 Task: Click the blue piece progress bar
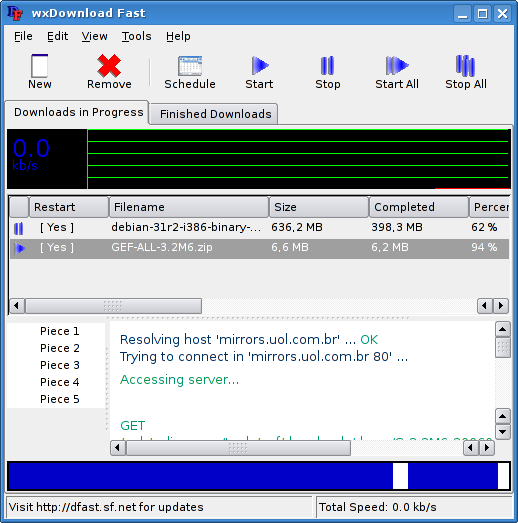pos(259,476)
